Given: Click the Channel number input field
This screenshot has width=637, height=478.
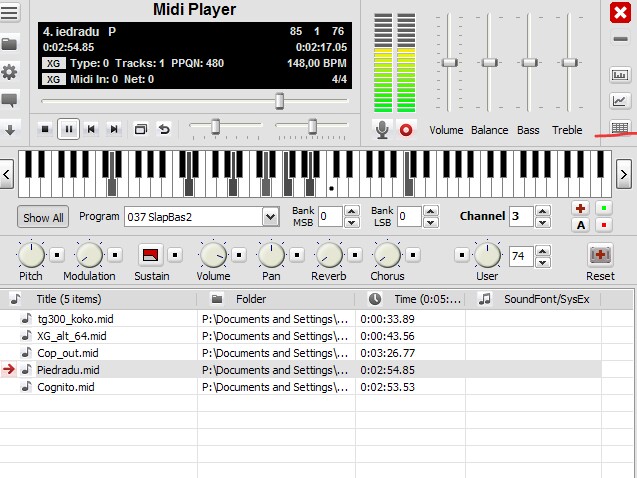Looking at the screenshot, I should (521, 216).
